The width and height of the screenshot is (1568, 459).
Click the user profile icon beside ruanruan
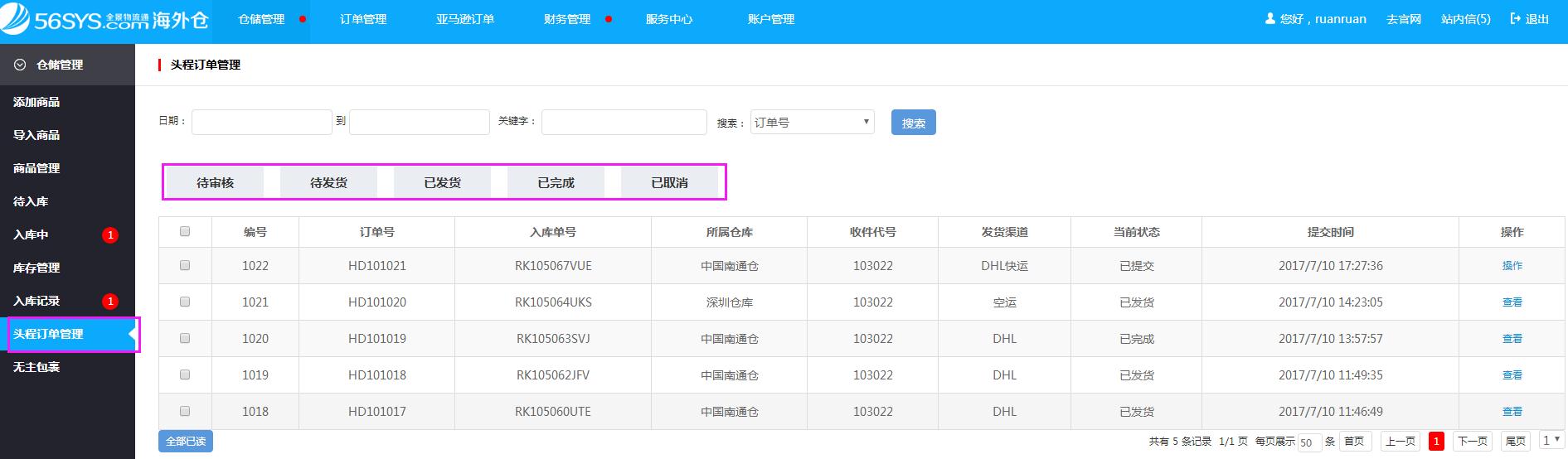(1269, 18)
